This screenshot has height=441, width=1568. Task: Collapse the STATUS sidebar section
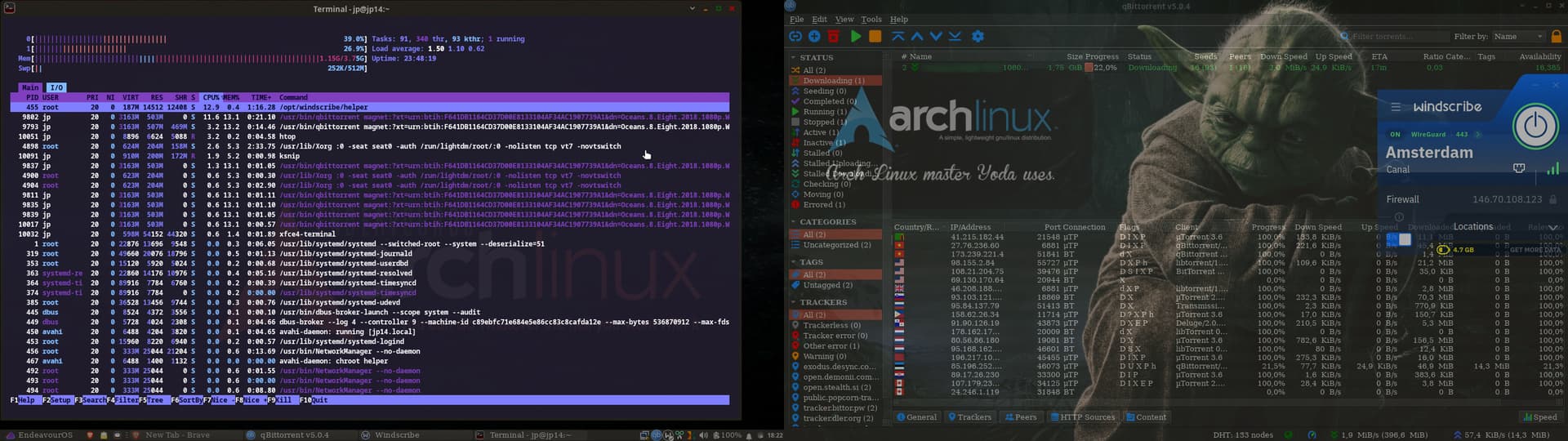[x=793, y=58]
